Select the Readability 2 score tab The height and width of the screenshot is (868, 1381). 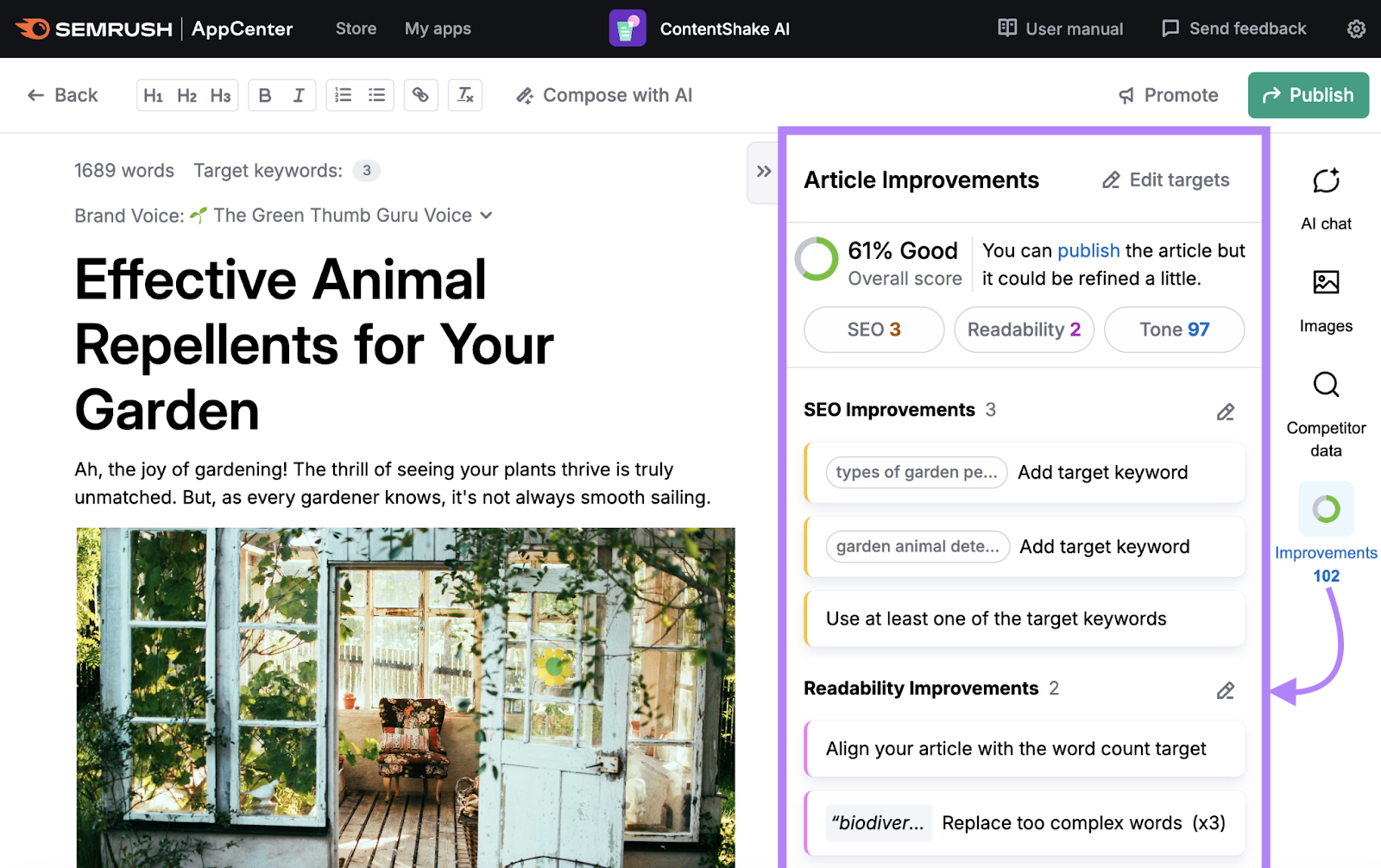1024,330
